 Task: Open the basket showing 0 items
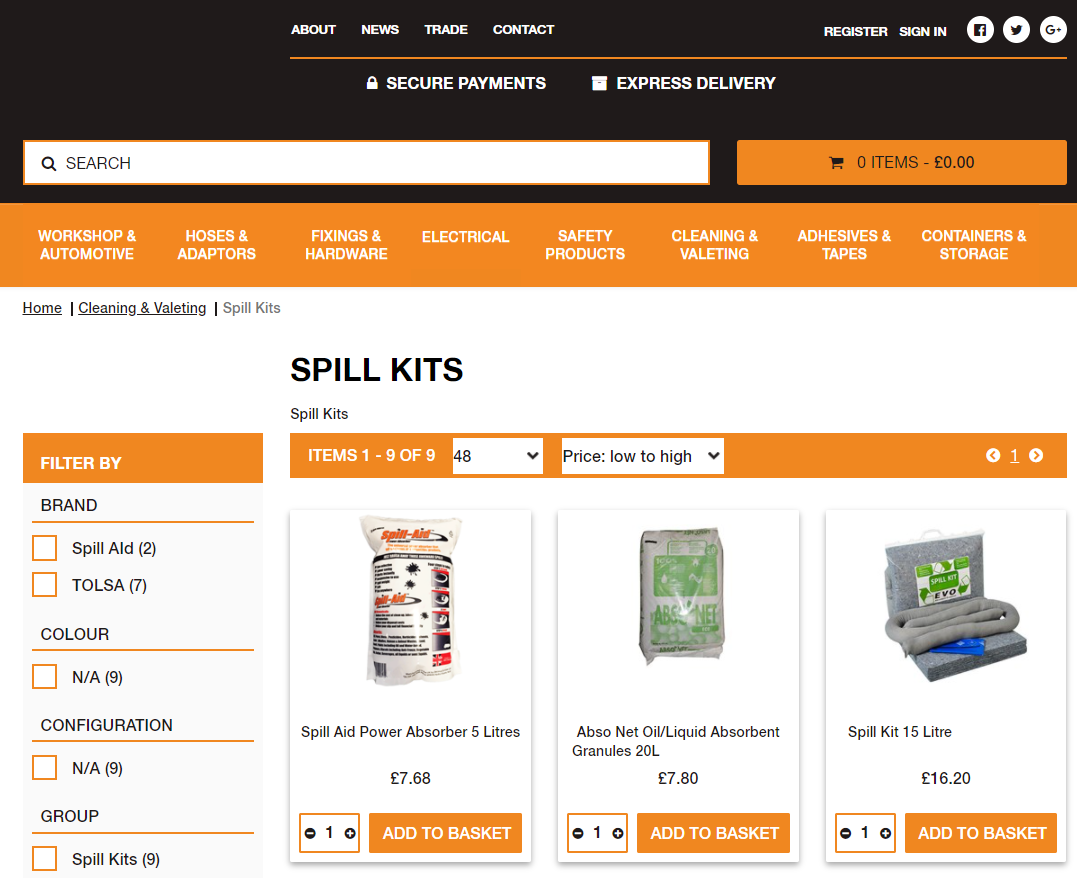pyautogui.click(x=901, y=163)
